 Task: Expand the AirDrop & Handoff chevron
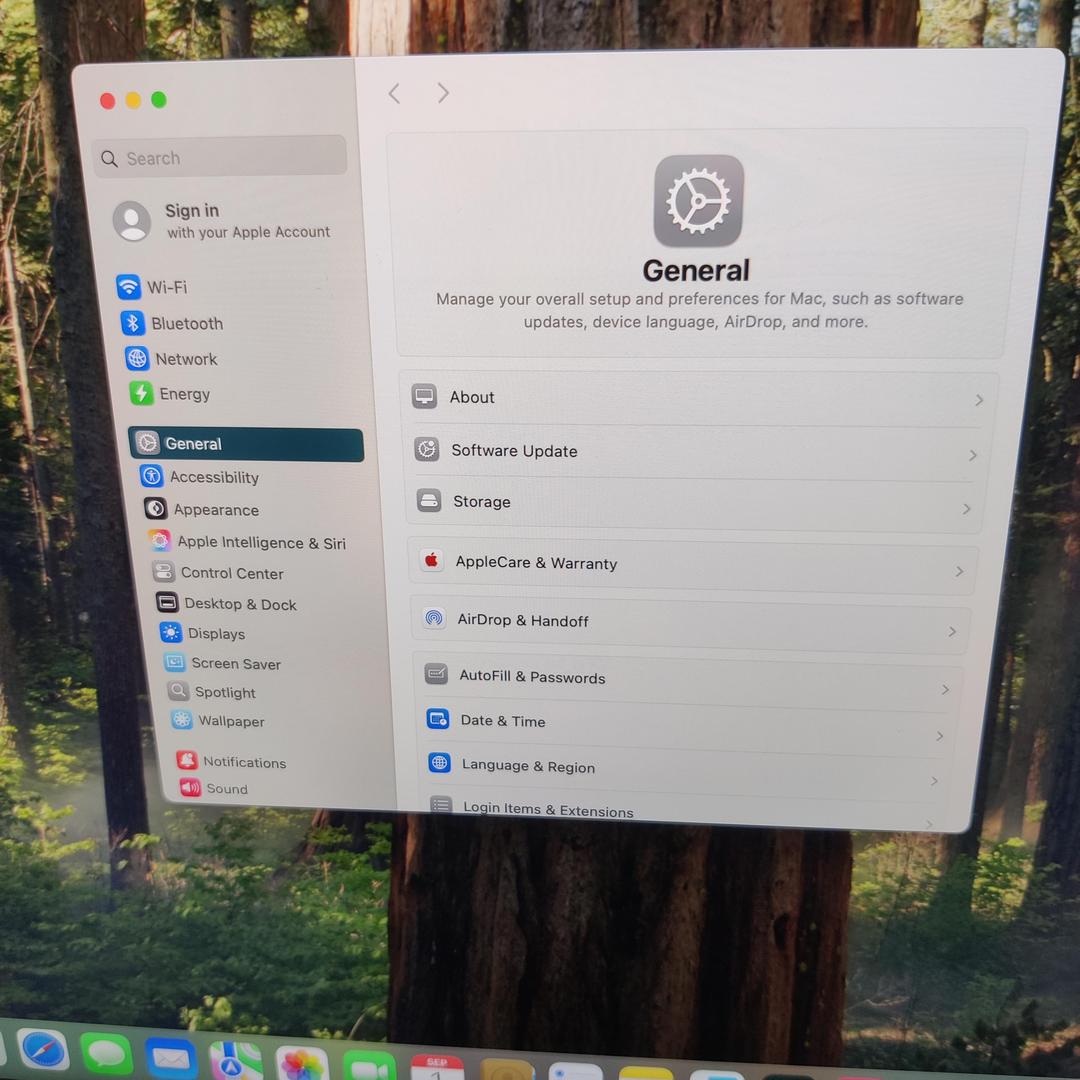tap(952, 632)
